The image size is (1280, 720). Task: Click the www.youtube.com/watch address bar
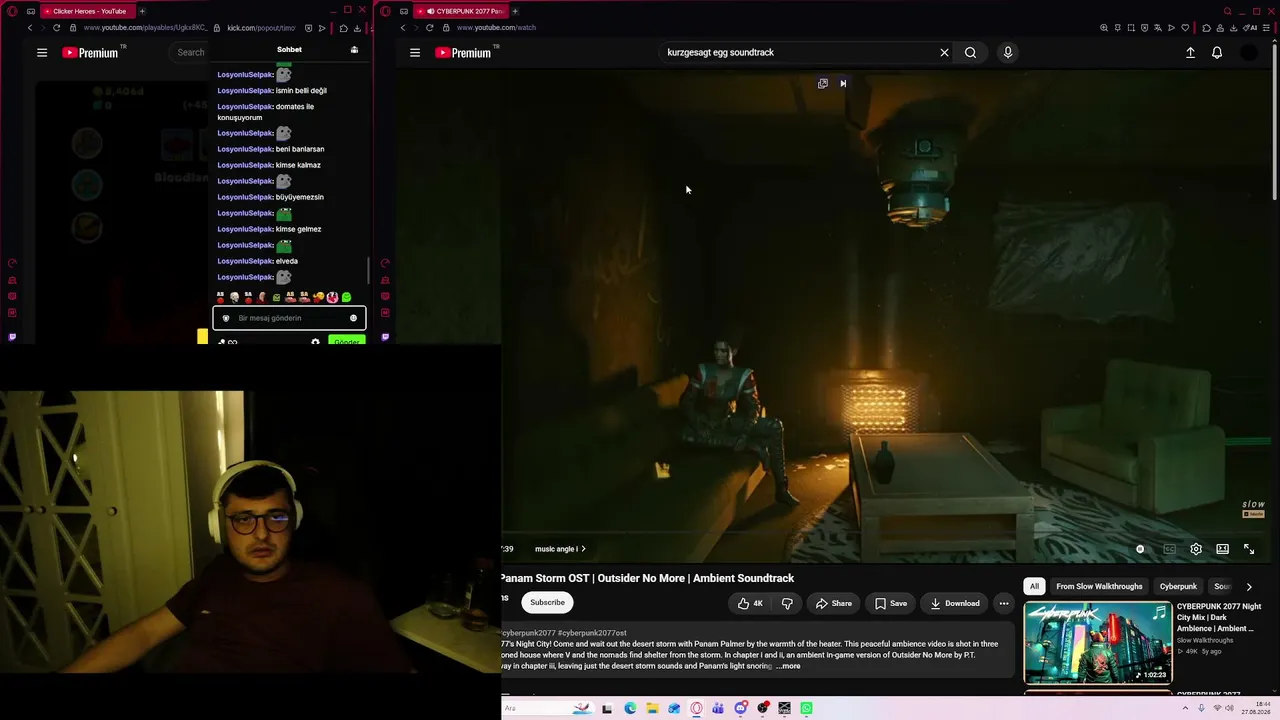pos(497,28)
